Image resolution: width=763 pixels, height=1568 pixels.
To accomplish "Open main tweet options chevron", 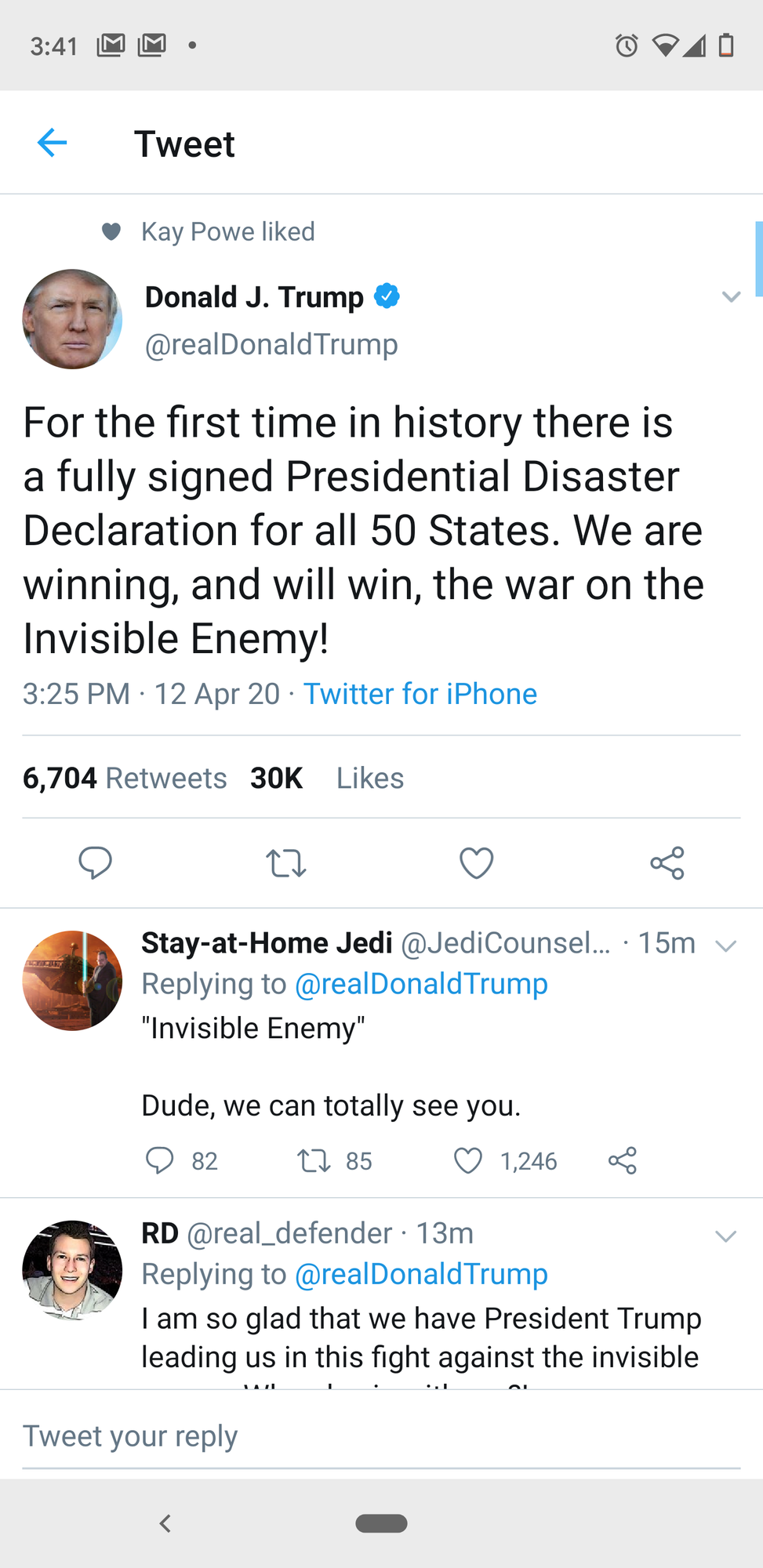I will 731,296.
